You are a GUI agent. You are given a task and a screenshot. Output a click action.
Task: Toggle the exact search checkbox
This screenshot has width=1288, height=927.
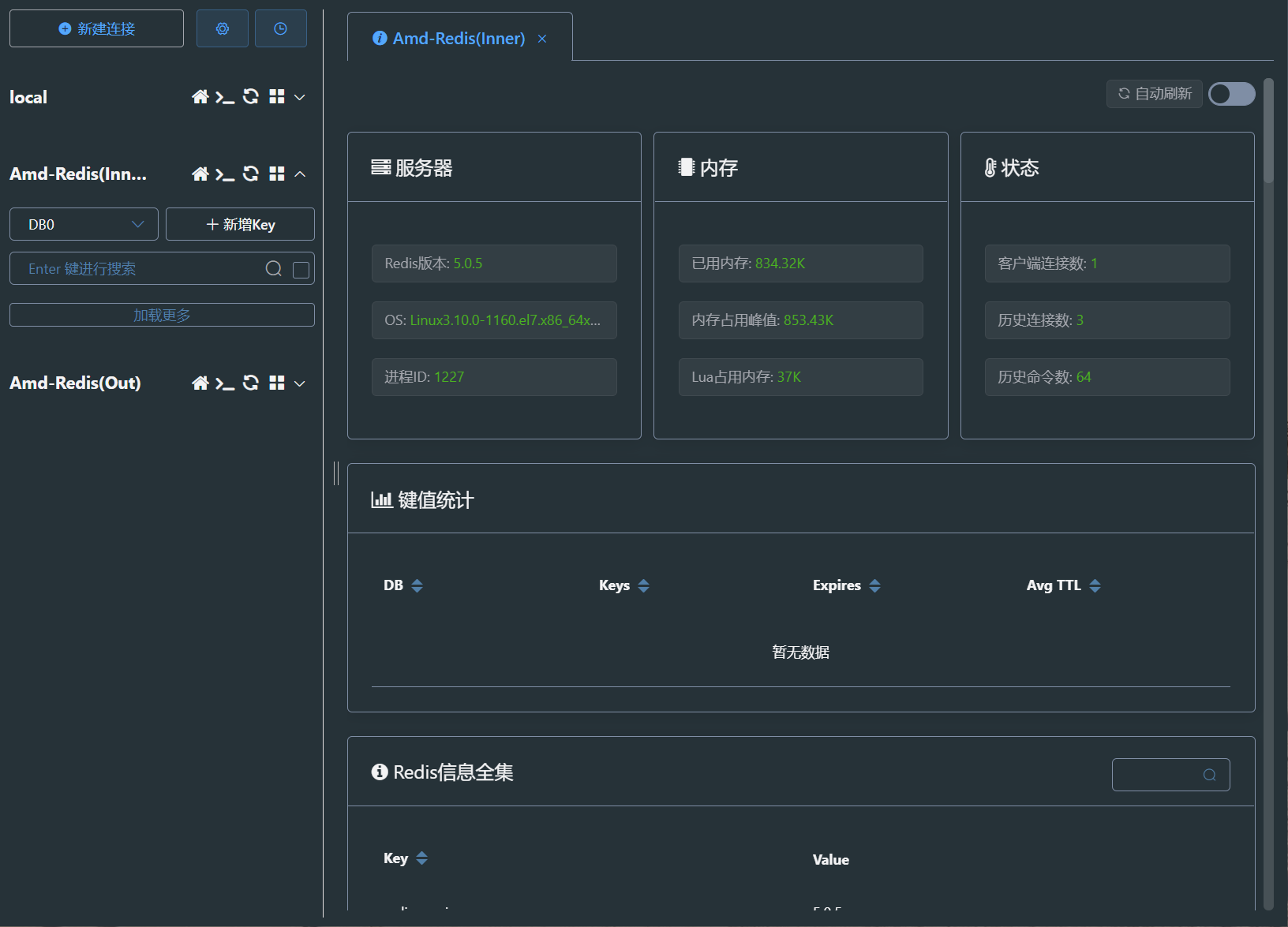(x=301, y=270)
